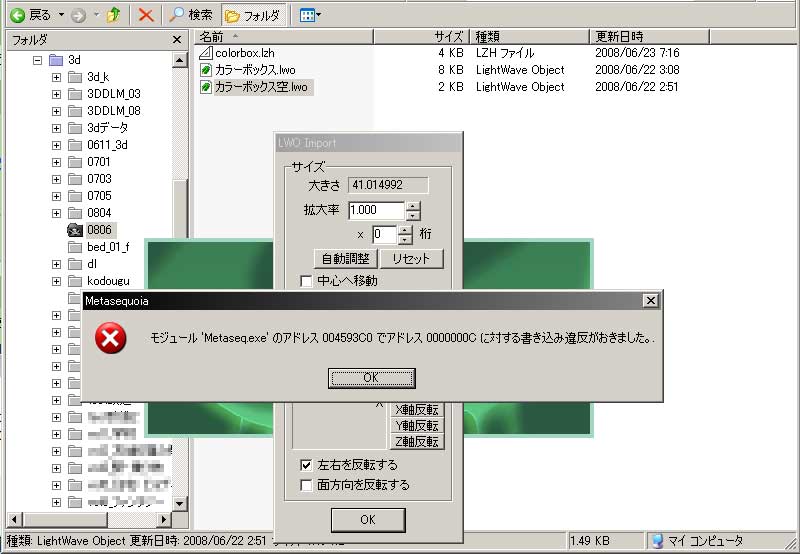
Task: Increase 拡大率 with the up spinner
Action: (x=412, y=206)
